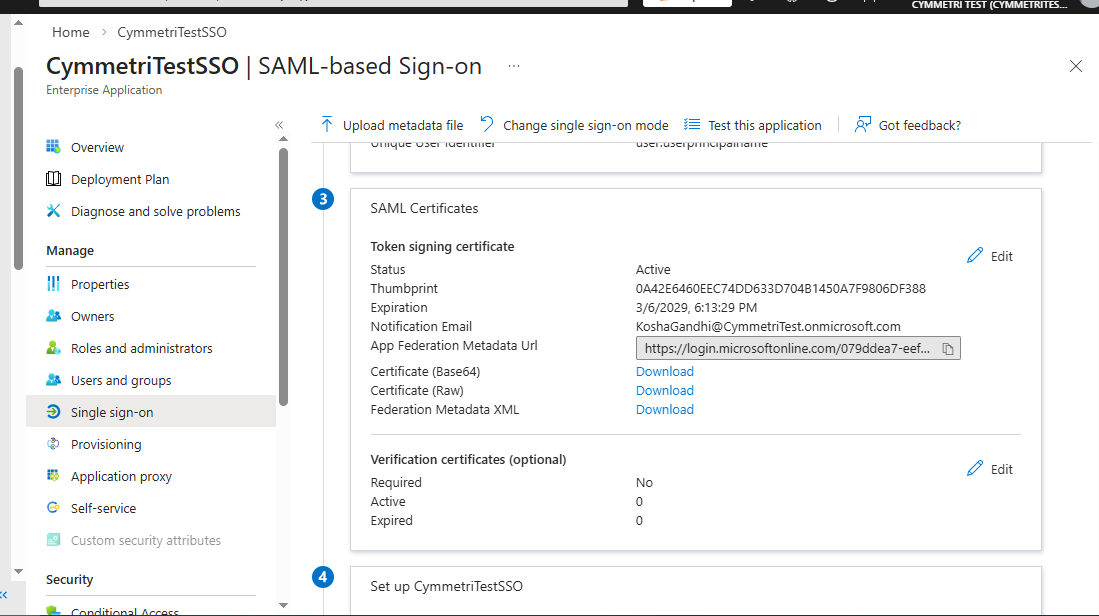Click the left page scrollbar down arrow

(x=18, y=571)
